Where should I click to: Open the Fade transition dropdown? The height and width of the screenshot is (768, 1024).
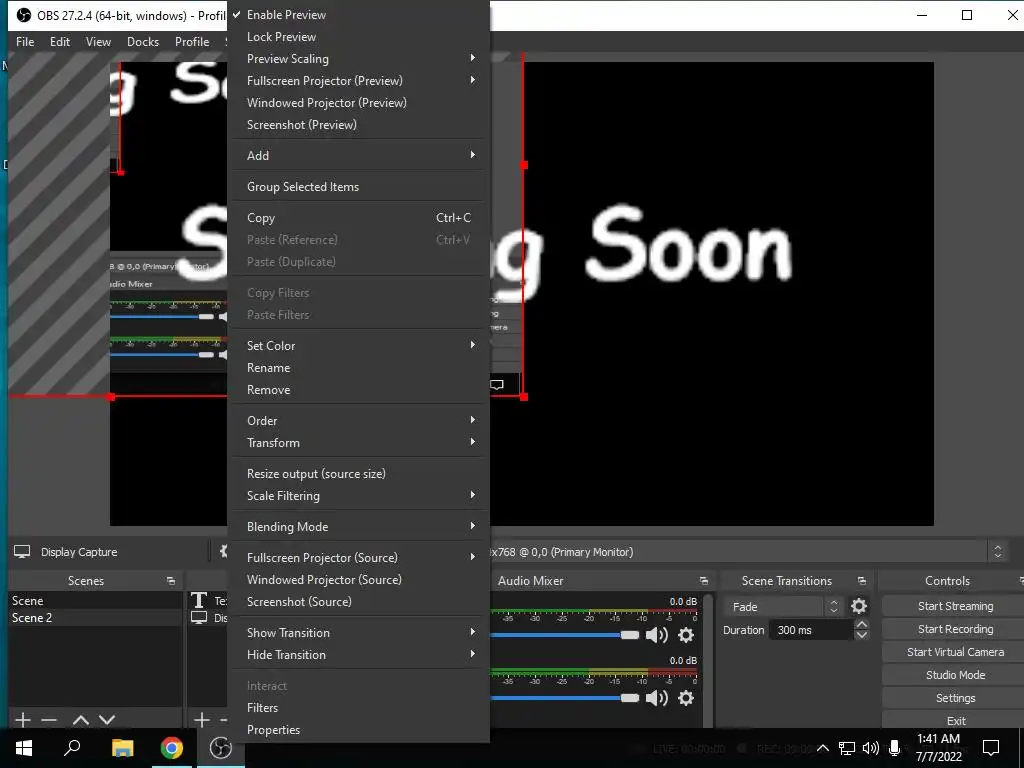[783, 607]
